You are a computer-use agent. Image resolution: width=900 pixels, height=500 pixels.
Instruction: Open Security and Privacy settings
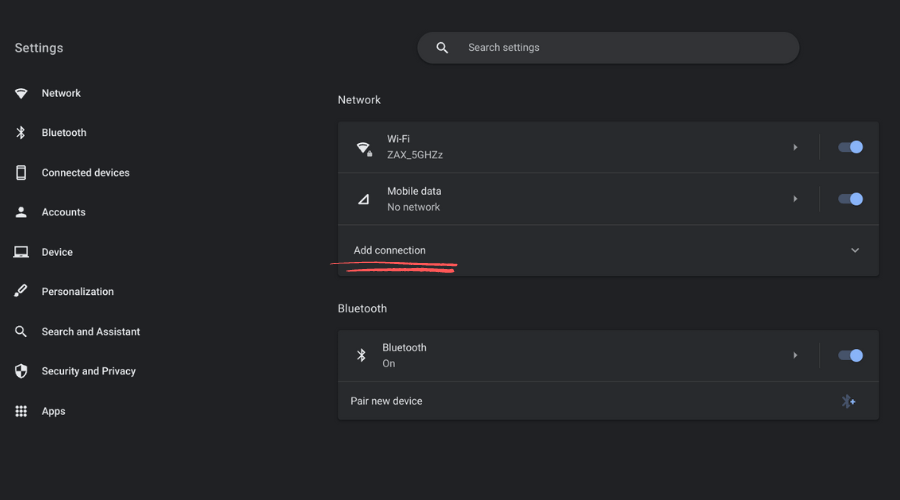(88, 371)
